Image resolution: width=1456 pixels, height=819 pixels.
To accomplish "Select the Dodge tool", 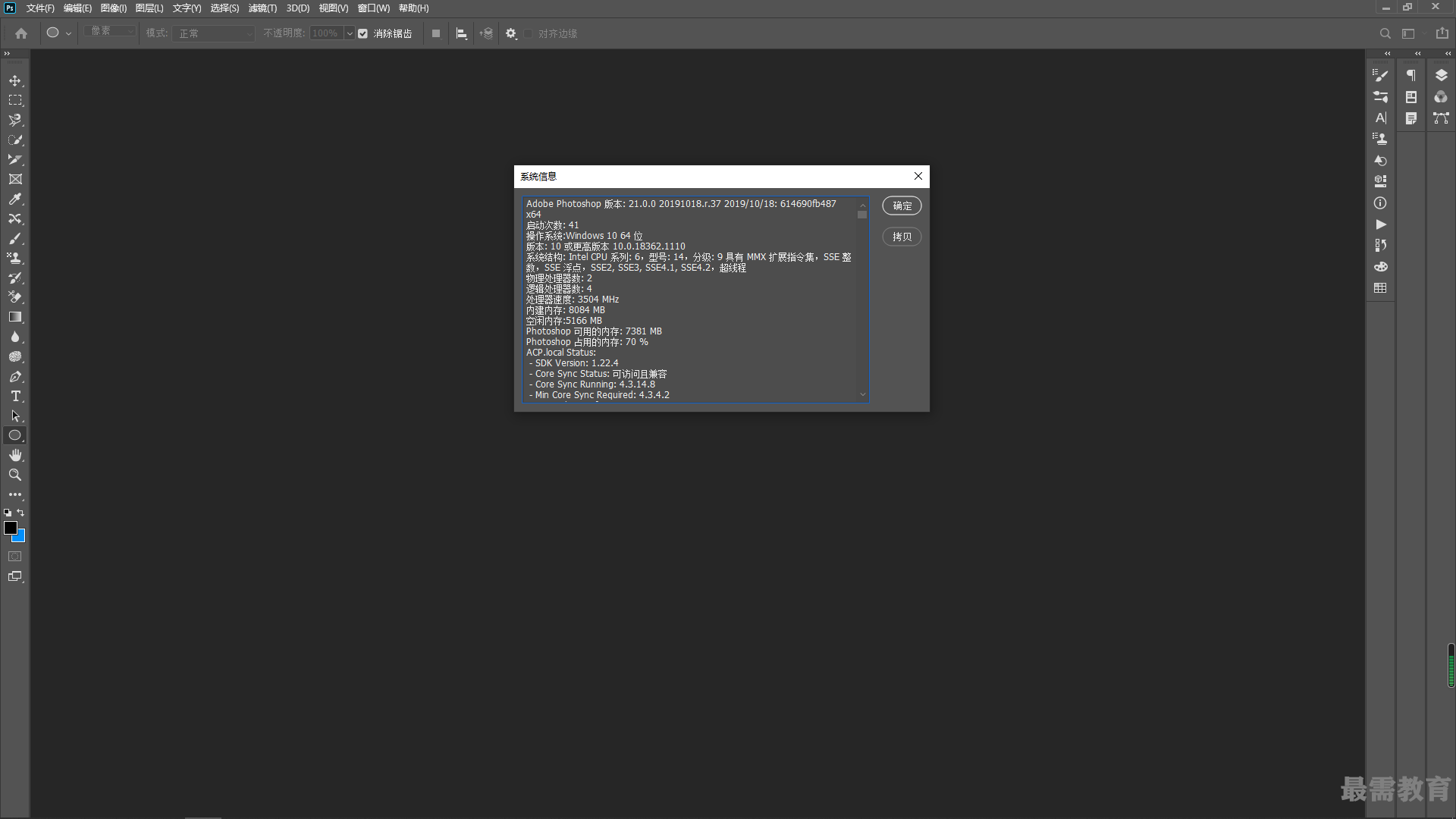I will pos(15,356).
